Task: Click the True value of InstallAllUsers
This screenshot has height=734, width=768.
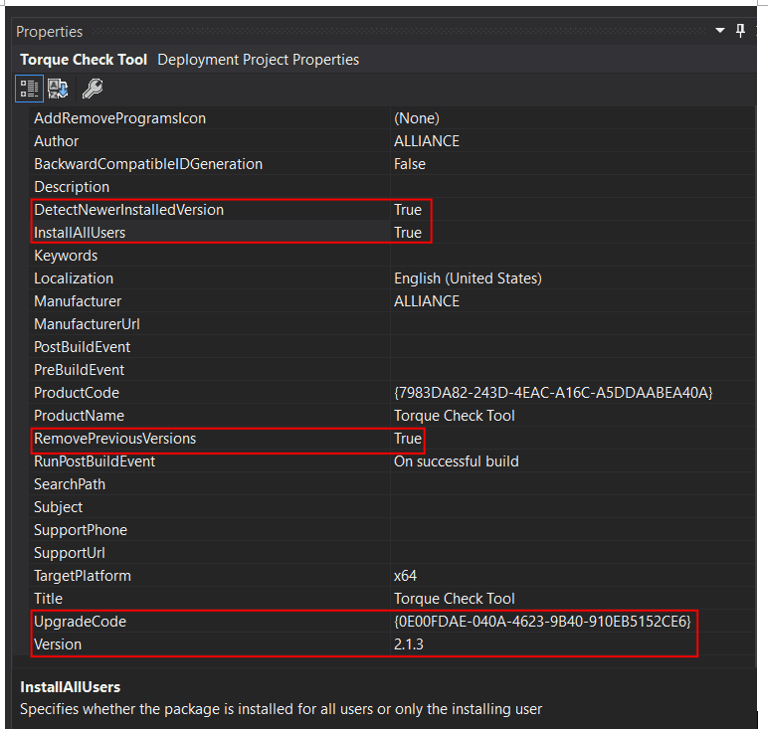Action: pyautogui.click(x=408, y=233)
